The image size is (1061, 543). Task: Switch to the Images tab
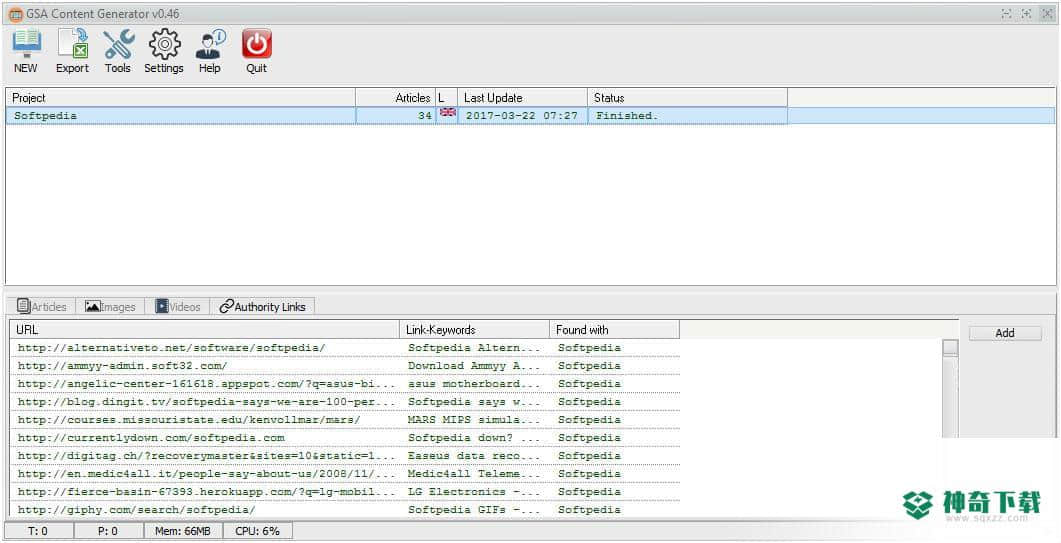coord(110,307)
